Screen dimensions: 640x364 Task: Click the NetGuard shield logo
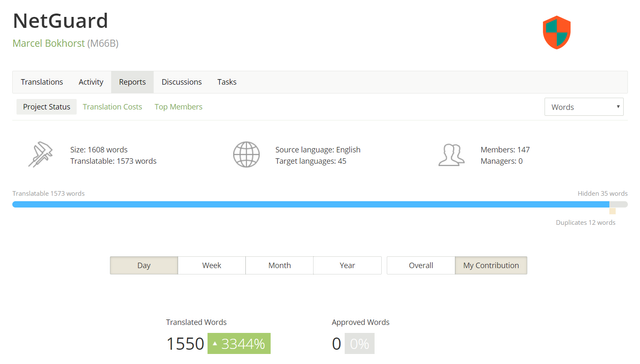[x=556, y=33]
